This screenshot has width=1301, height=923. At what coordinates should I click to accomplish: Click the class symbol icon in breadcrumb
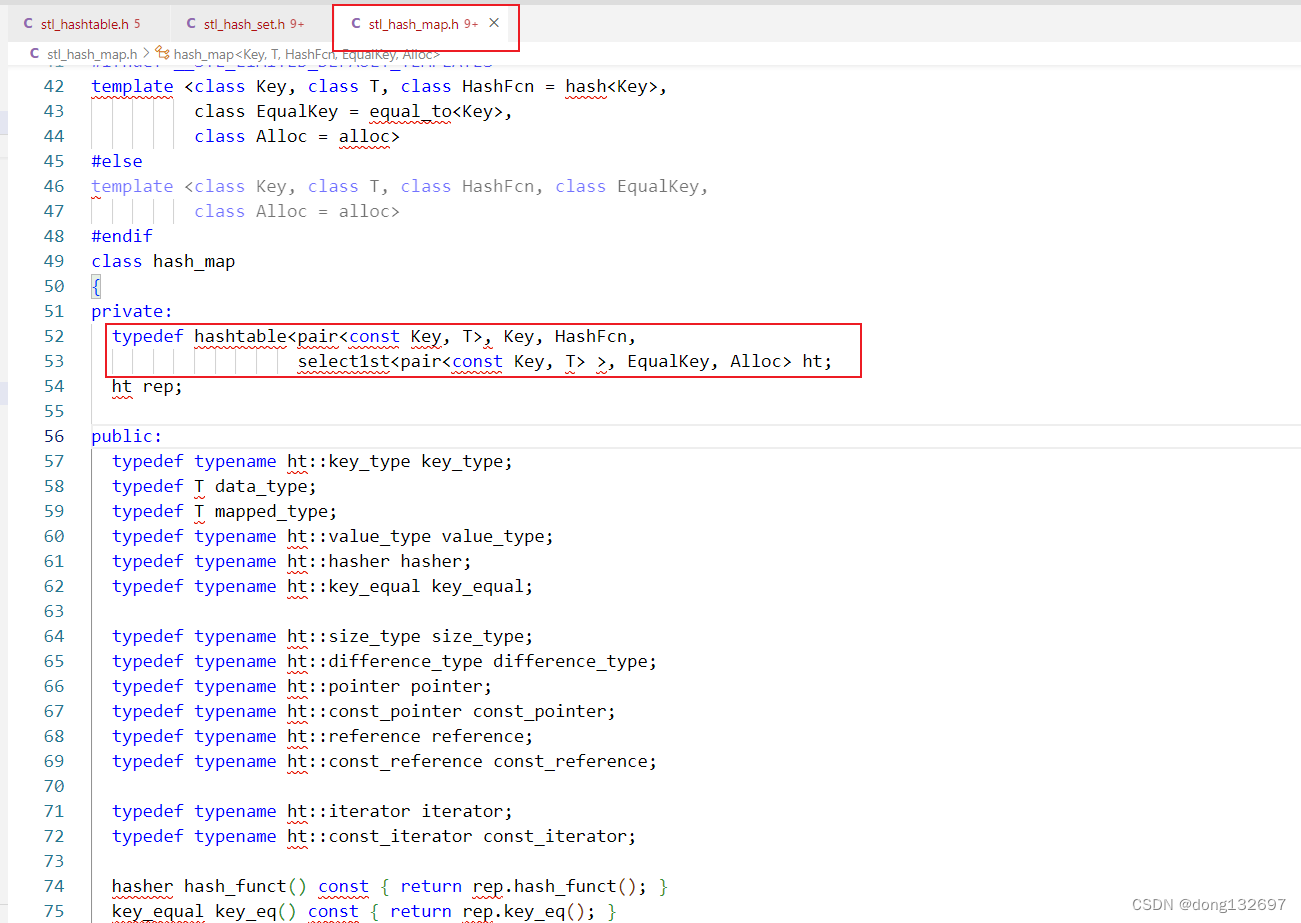pos(163,54)
